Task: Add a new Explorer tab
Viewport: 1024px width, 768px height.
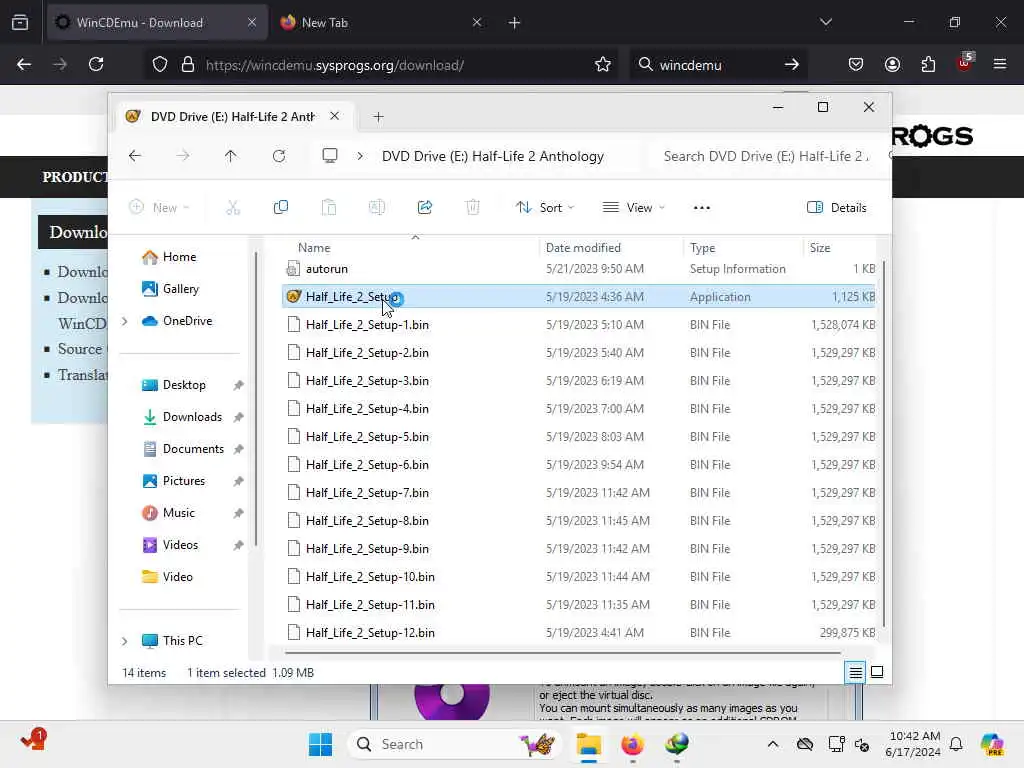Action: [x=378, y=116]
